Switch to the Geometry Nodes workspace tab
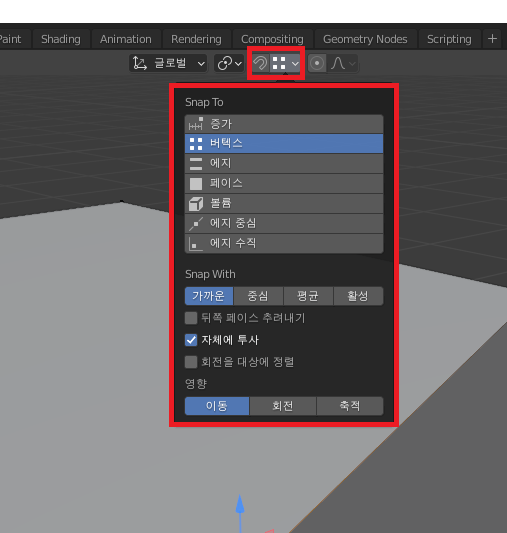Image resolution: width=507 pixels, height=533 pixels. tap(365, 39)
